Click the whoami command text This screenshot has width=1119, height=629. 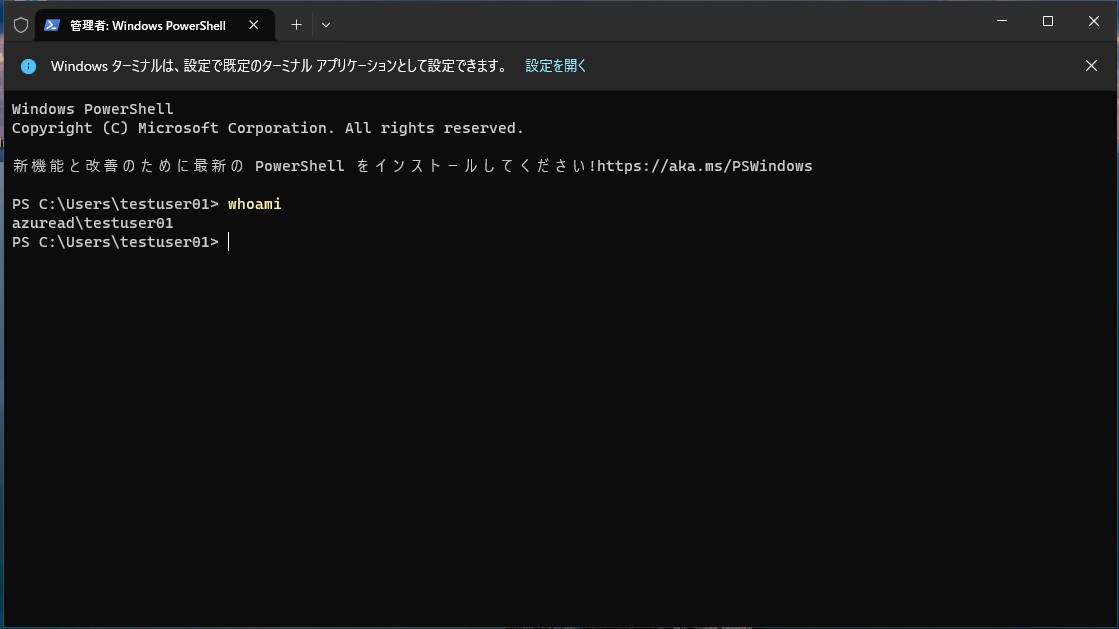[x=254, y=204]
